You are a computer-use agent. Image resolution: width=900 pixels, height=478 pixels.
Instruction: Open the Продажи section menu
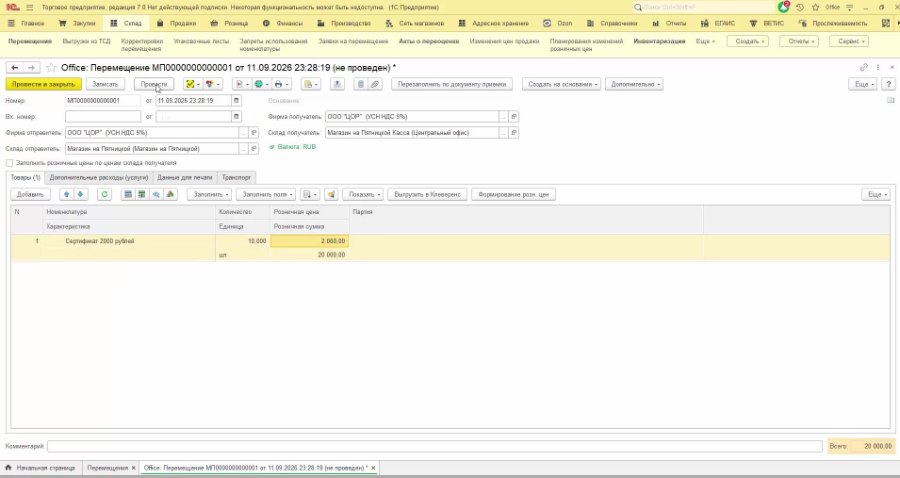pos(177,24)
